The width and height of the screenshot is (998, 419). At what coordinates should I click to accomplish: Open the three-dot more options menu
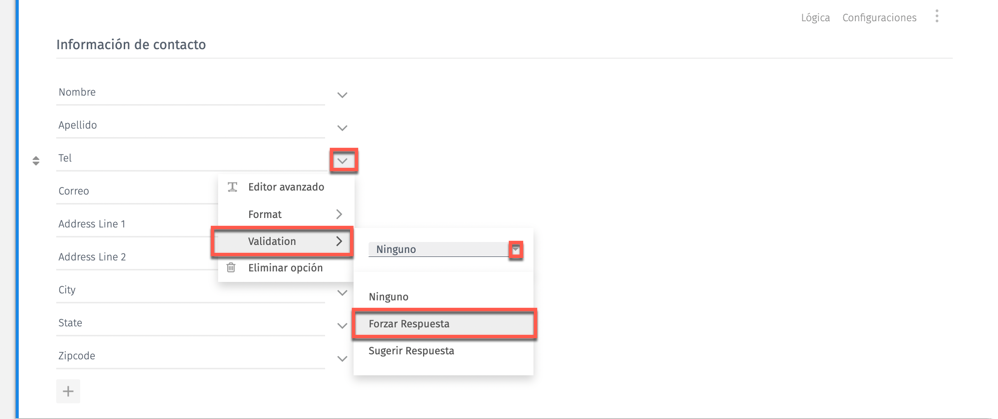click(937, 17)
